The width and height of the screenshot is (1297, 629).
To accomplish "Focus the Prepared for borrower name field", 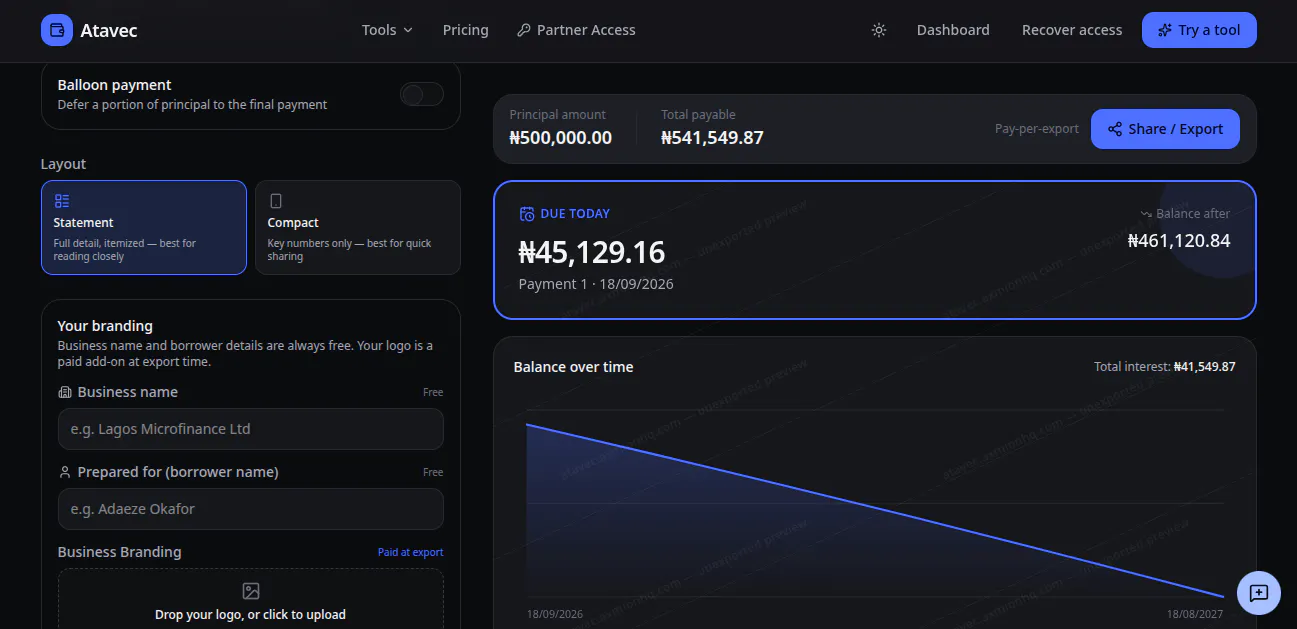I will point(251,509).
